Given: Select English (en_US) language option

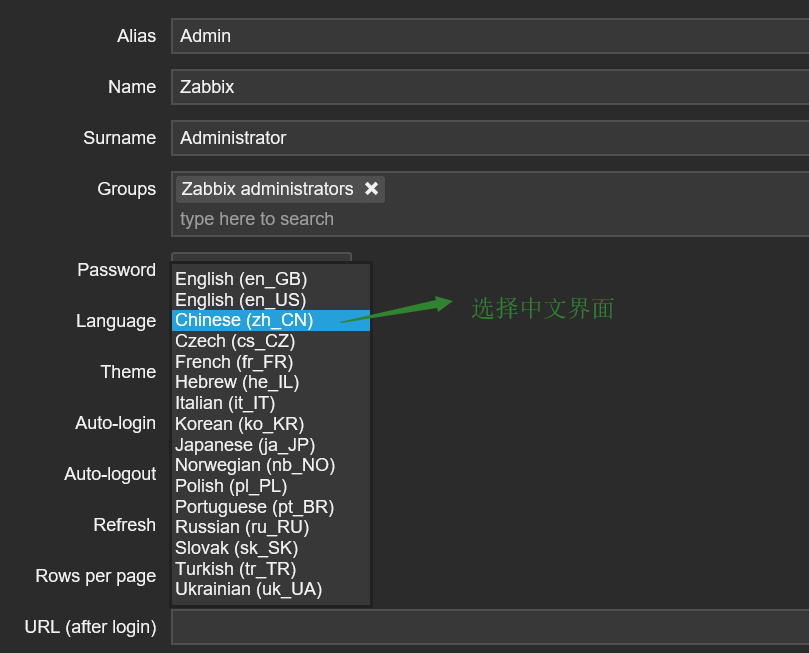Looking at the screenshot, I should 271,300.
